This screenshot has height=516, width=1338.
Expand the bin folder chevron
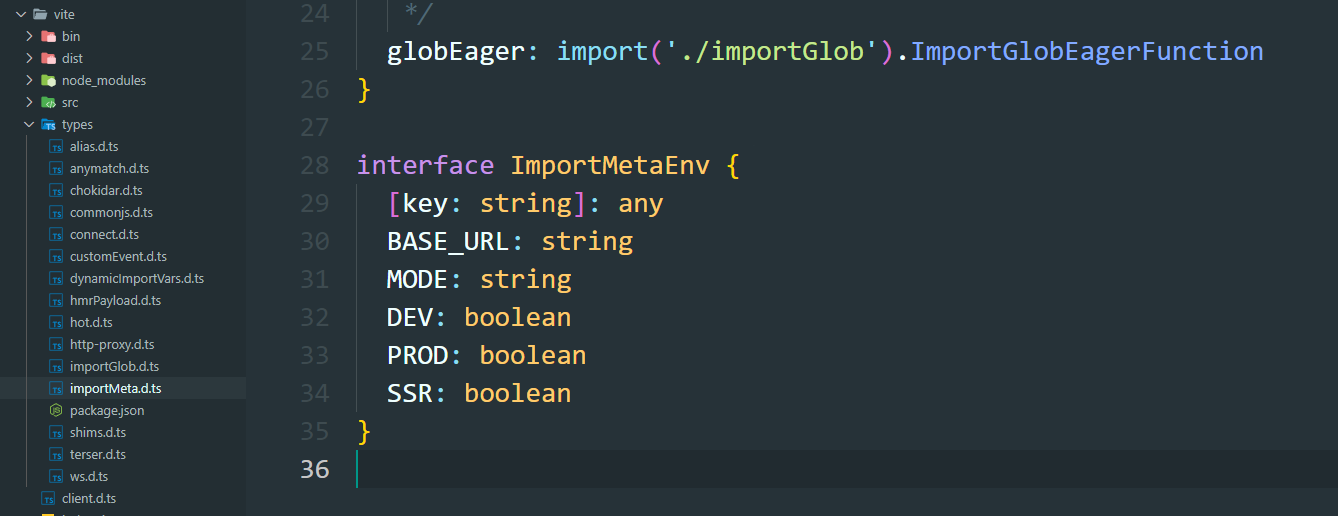point(29,36)
